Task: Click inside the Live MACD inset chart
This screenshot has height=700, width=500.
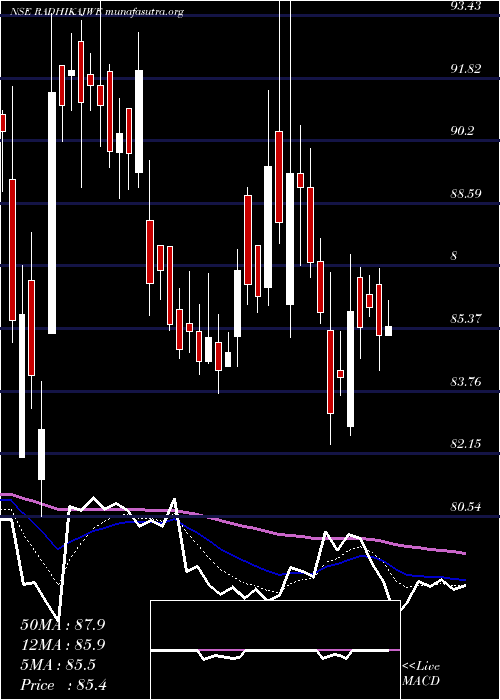Action: [275, 650]
